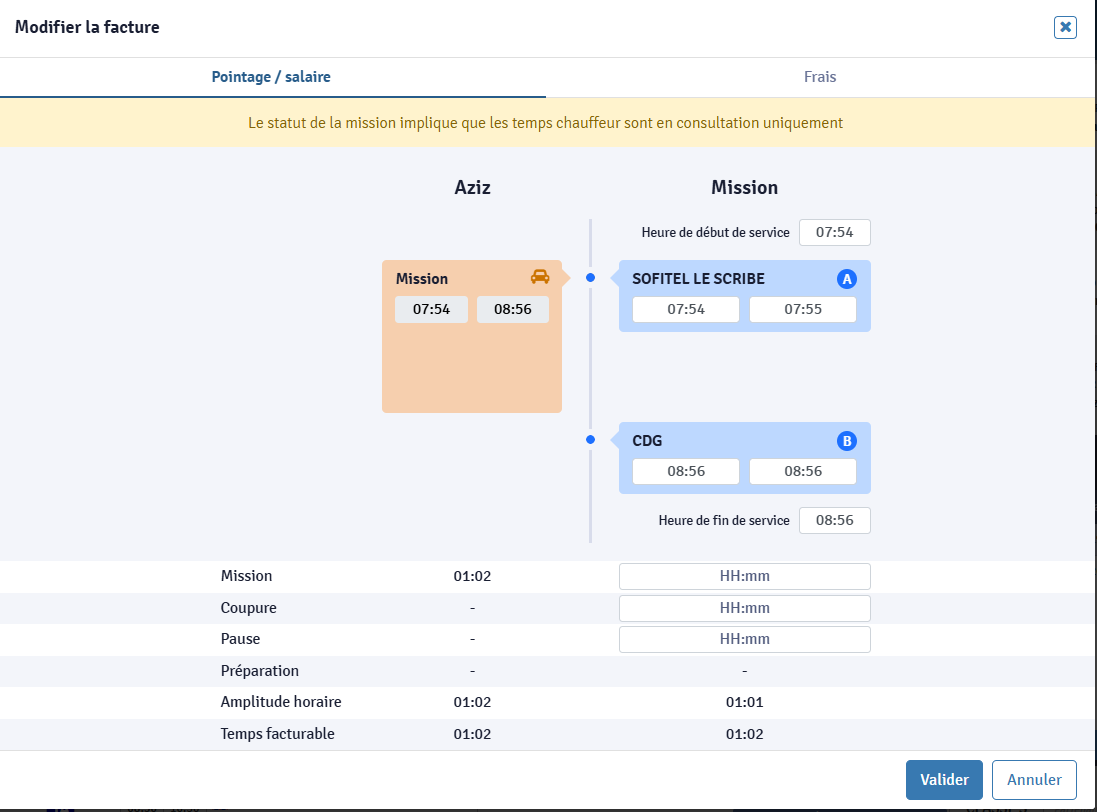Focus the Coupure HH:mm input field
Viewport: 1097px width, 812px height.
click(x=744, y=608)
